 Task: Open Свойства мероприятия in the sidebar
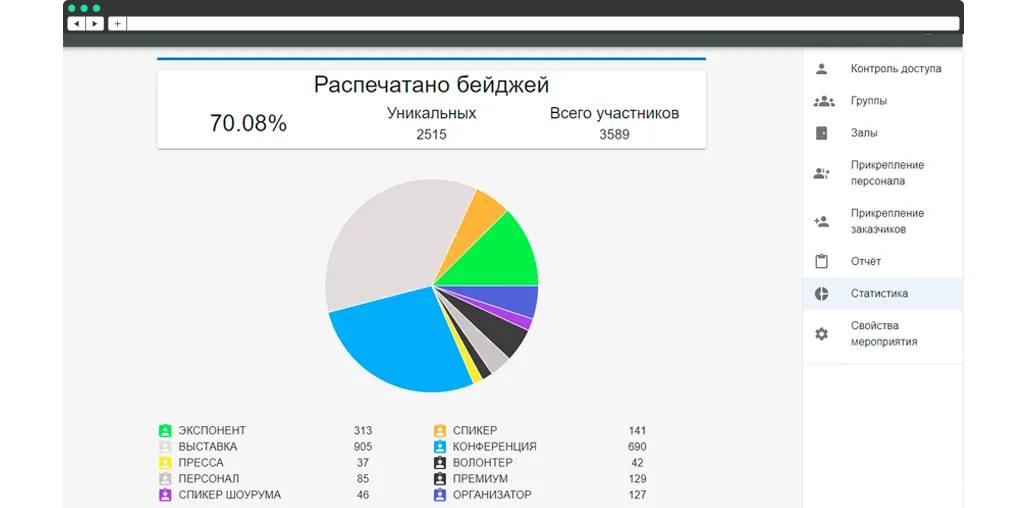(x=883, y=334)
